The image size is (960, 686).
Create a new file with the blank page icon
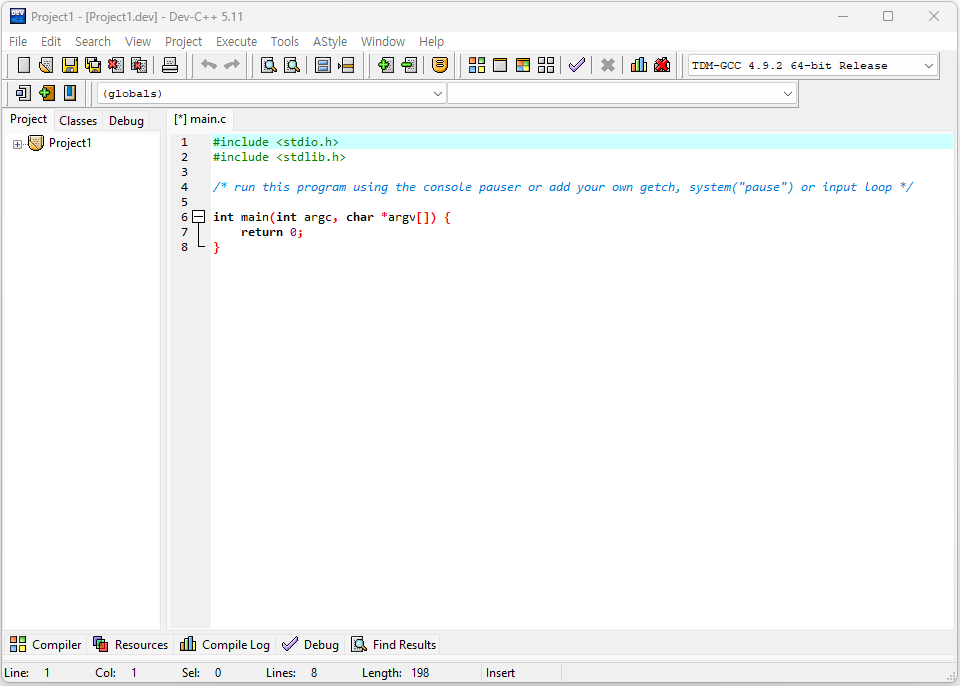(x=23, y=65)
